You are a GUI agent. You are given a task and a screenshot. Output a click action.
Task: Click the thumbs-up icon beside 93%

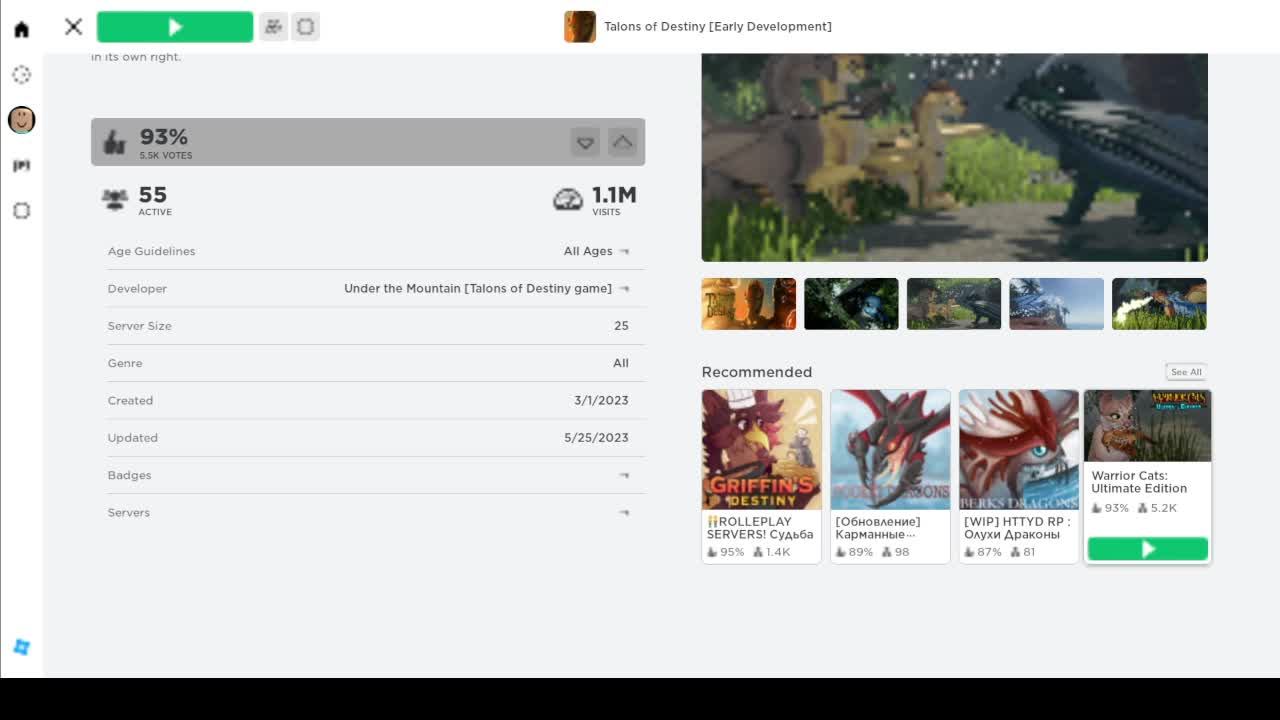click(115, 142)
